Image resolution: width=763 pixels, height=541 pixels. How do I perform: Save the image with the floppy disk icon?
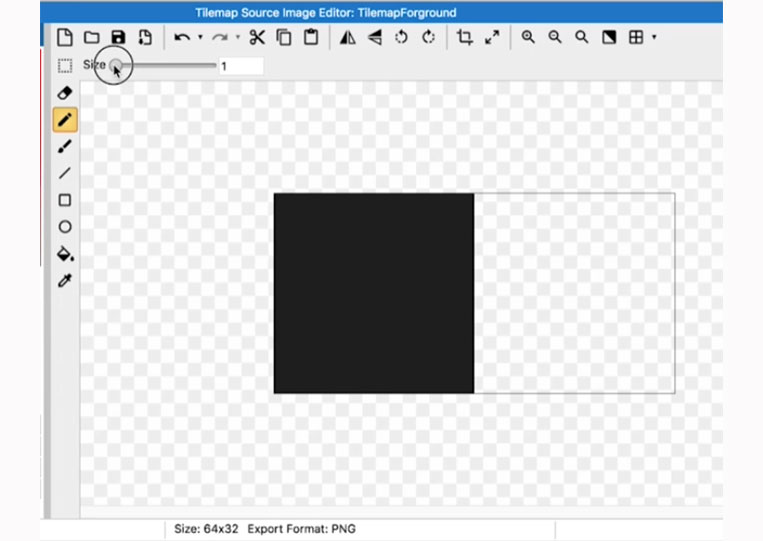click(118, 37)
